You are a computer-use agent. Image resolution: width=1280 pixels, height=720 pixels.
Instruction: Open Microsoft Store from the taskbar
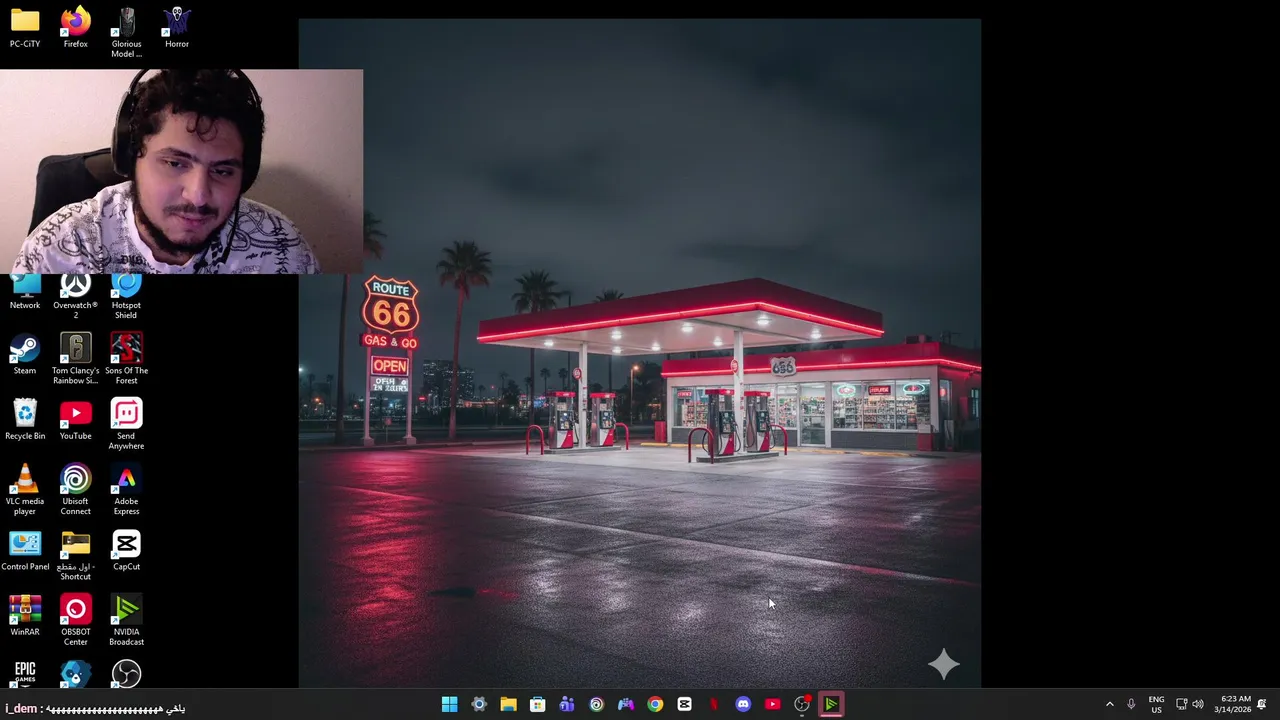pyautogui.click(x=537, y=704)
